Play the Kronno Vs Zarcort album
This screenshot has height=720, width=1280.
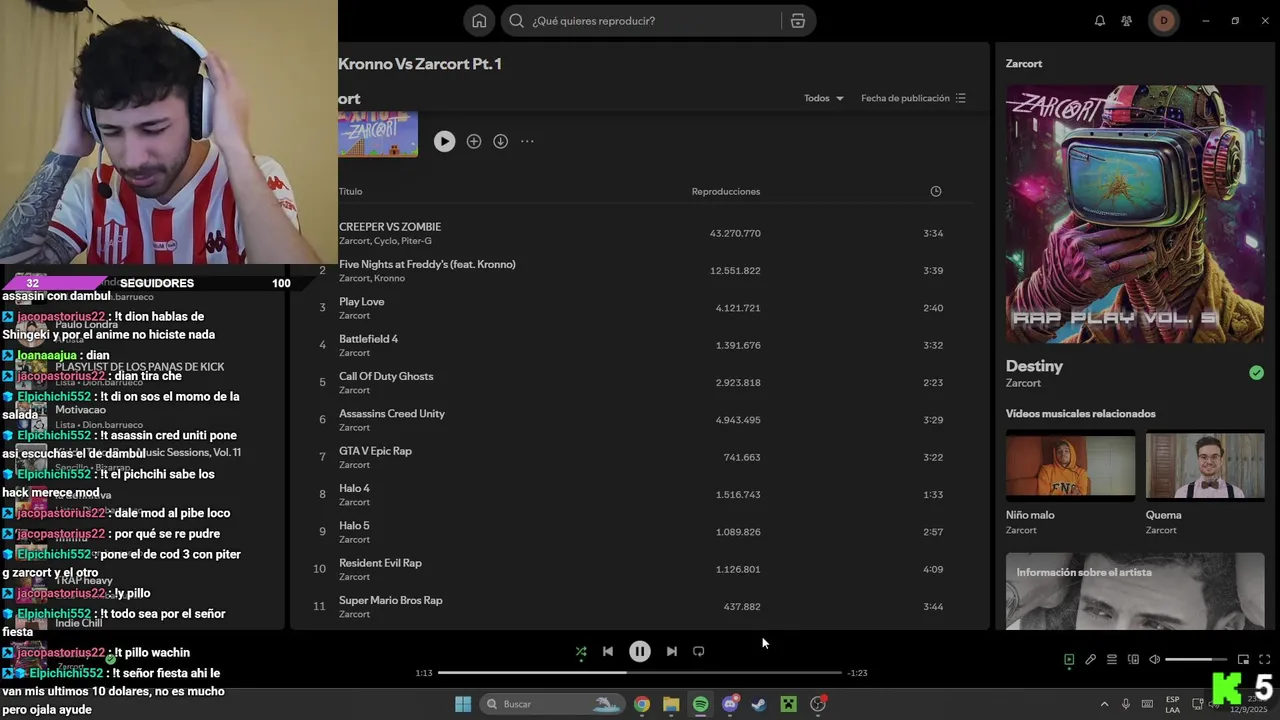(444, 142)
